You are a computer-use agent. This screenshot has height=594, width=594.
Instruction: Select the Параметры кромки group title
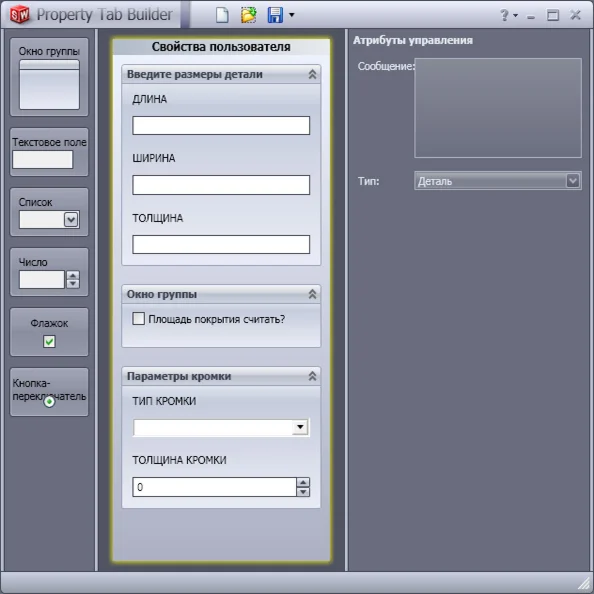pos(179,376)
